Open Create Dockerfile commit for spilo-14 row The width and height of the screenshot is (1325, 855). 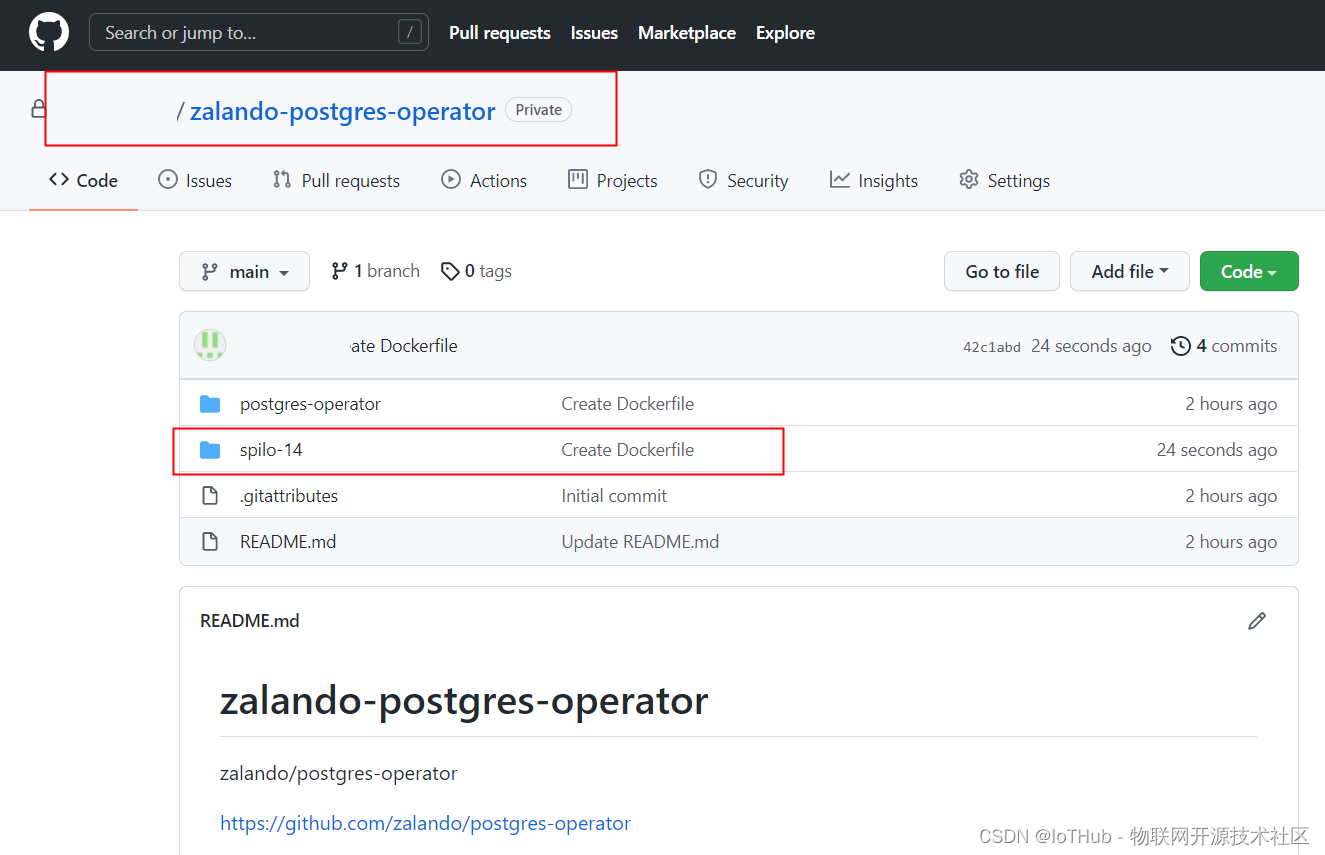628,450
